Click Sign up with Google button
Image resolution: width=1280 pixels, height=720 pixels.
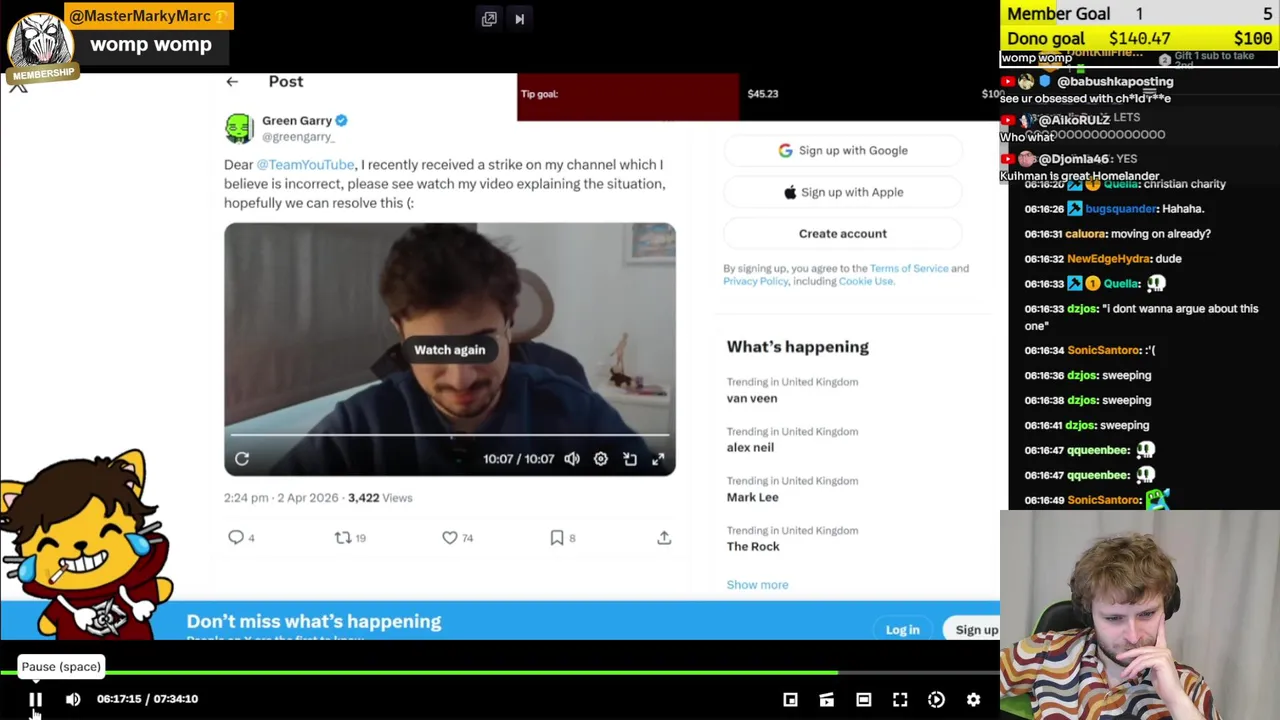[843, 151]
